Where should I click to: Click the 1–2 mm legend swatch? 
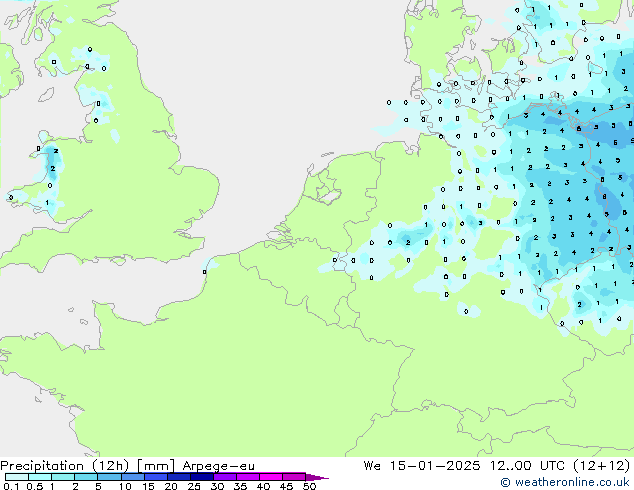(63, 477)
